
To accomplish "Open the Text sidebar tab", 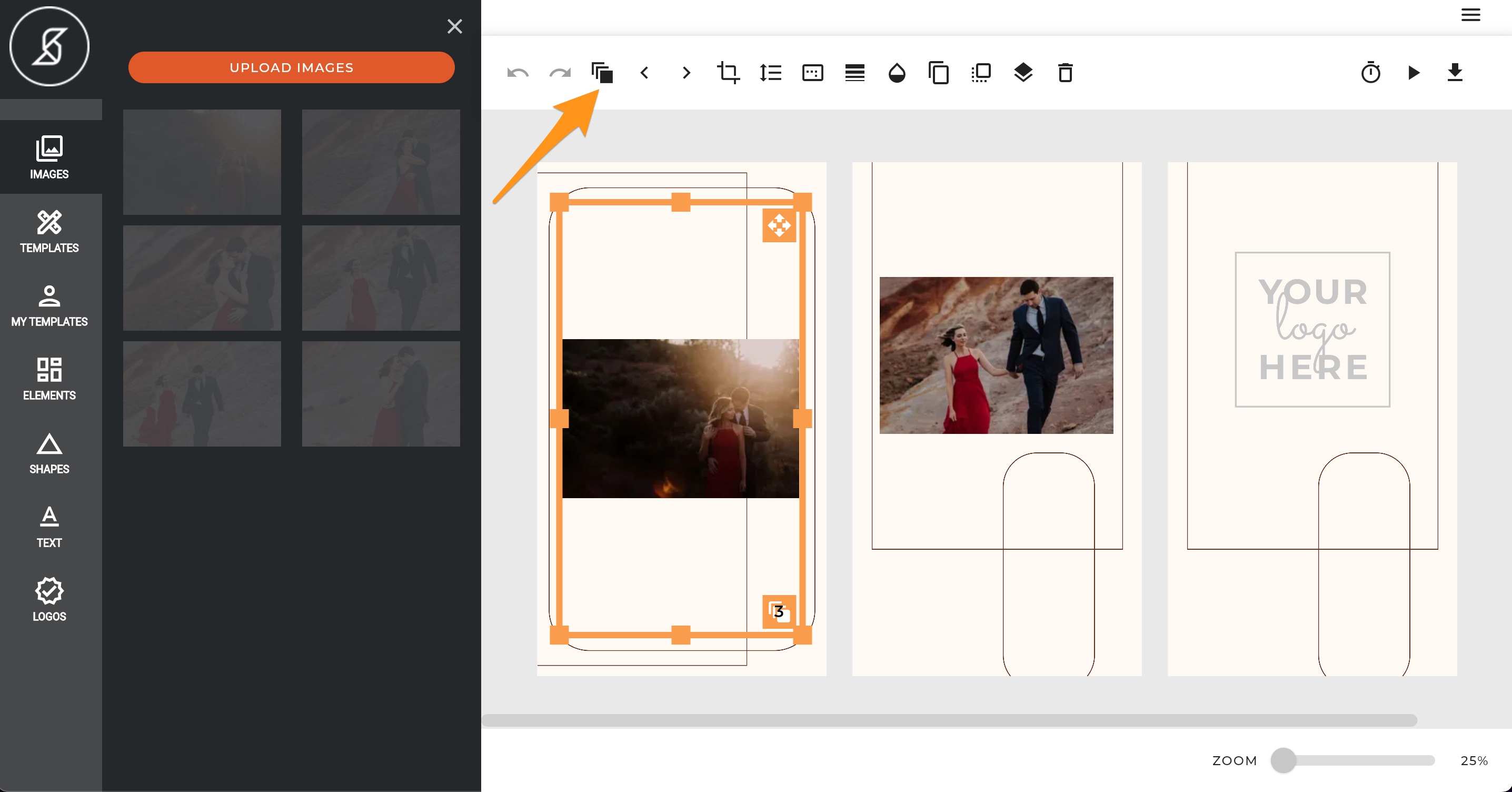I will tap(49, 527).
